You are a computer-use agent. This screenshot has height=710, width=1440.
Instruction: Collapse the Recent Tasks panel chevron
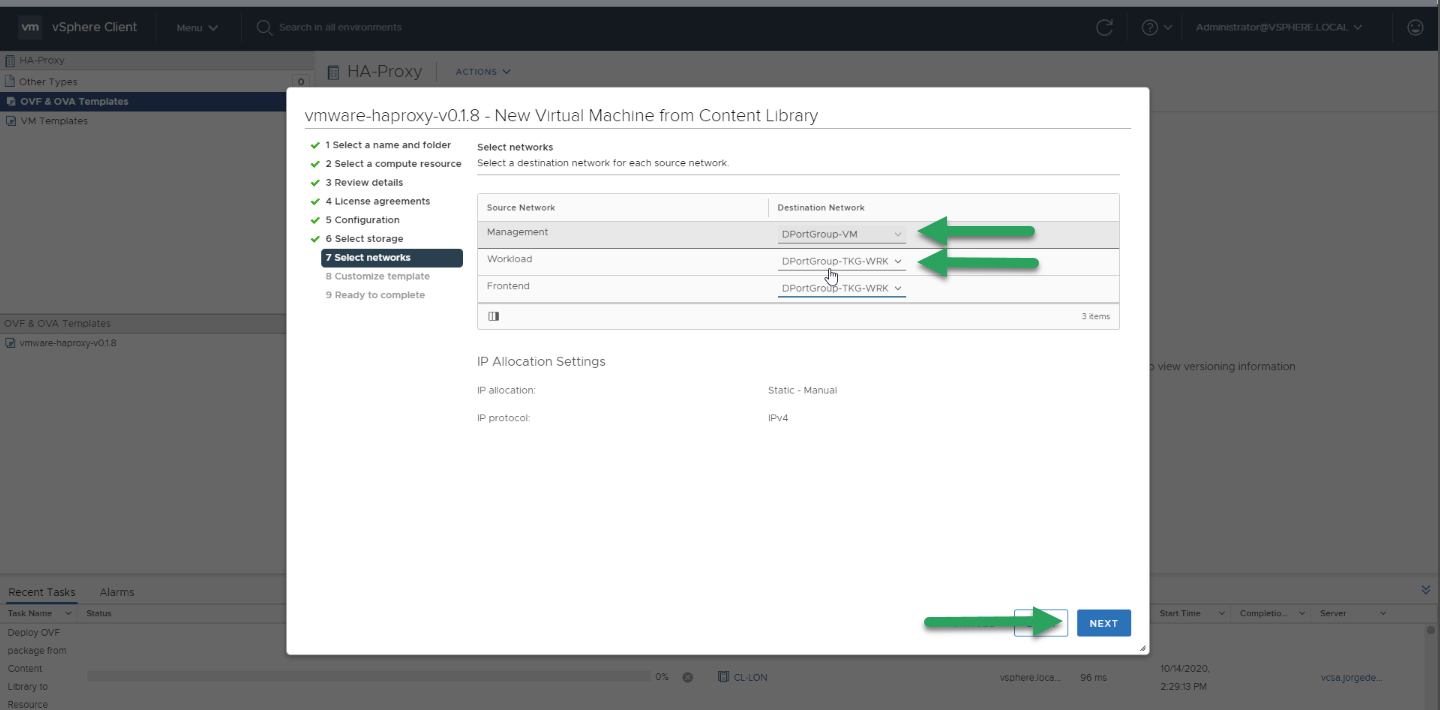1426,591
